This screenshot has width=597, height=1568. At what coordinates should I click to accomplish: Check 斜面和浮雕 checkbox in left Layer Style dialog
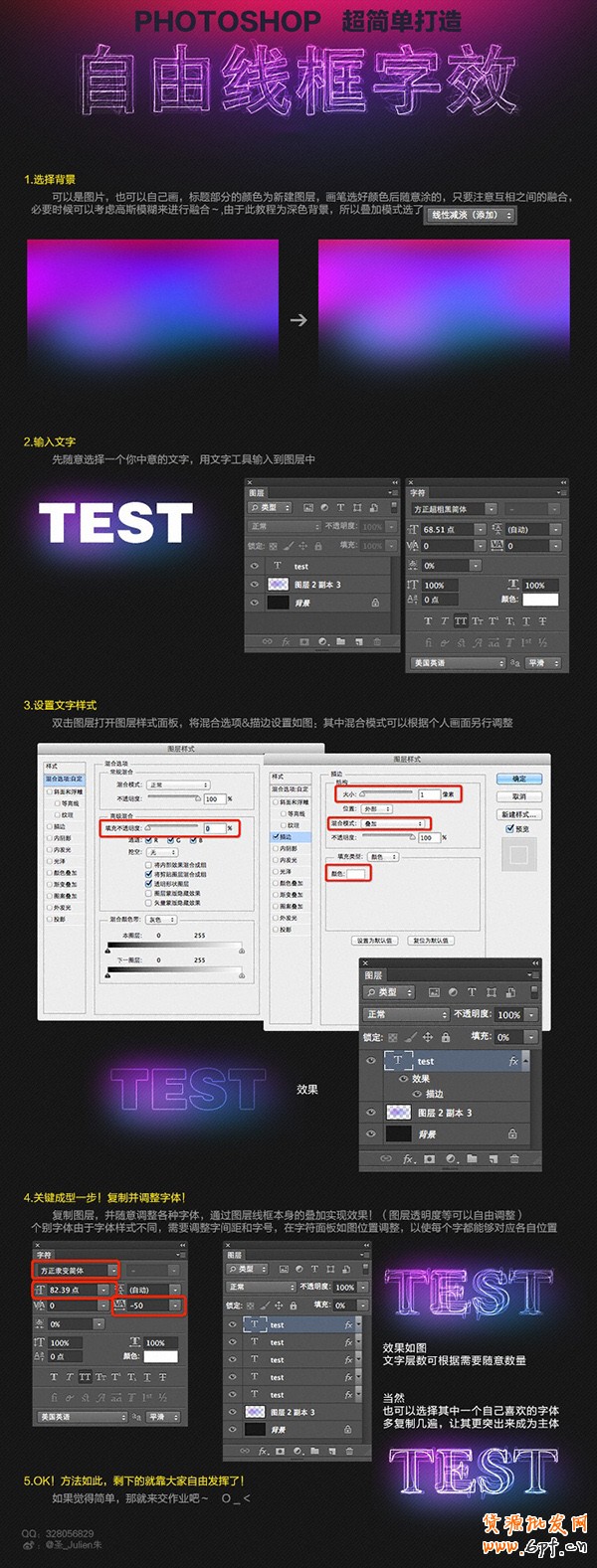50,792
